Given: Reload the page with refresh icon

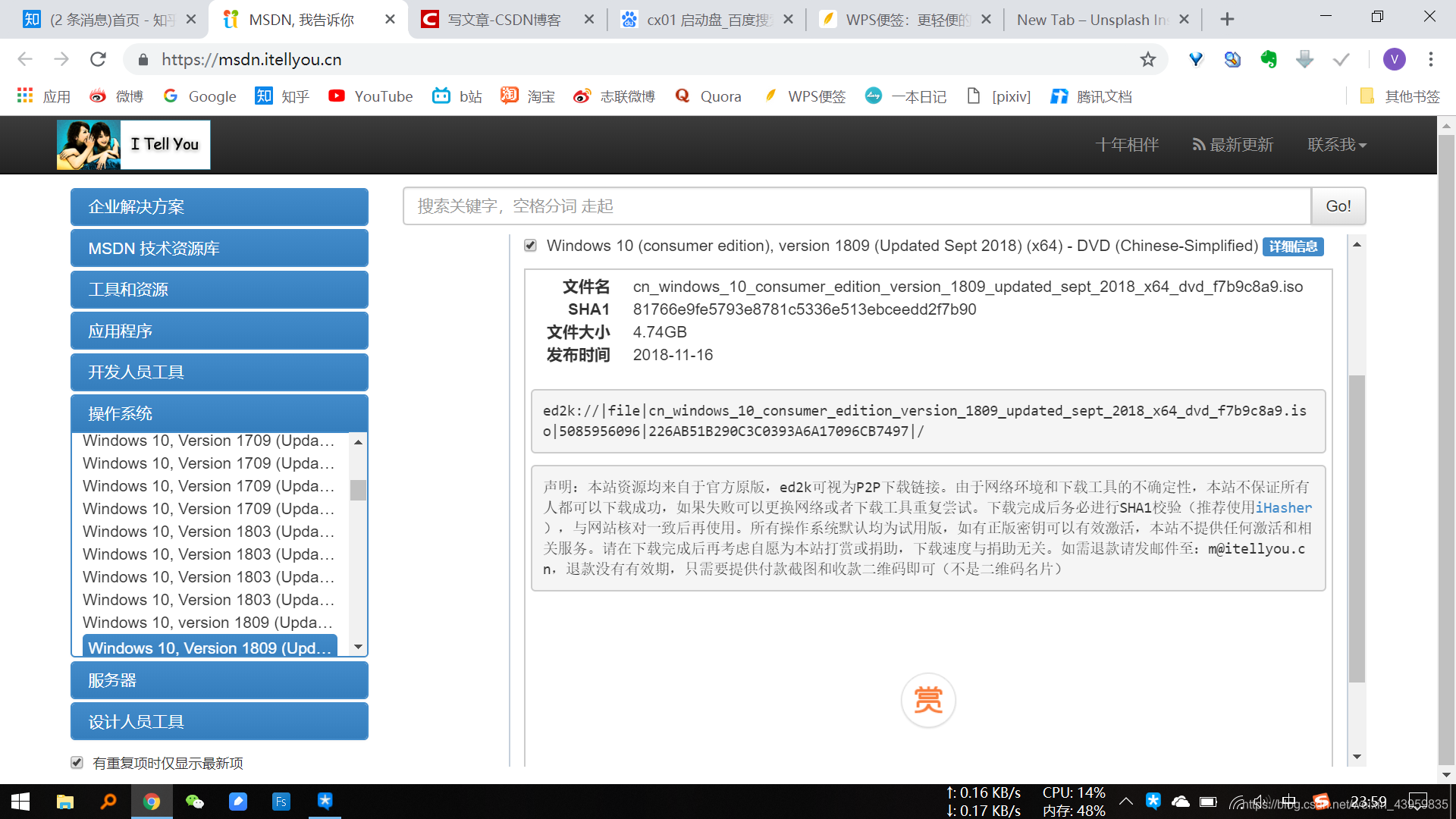Looking at the screenshot, I should pyautogui.click(x=98, y=59).
